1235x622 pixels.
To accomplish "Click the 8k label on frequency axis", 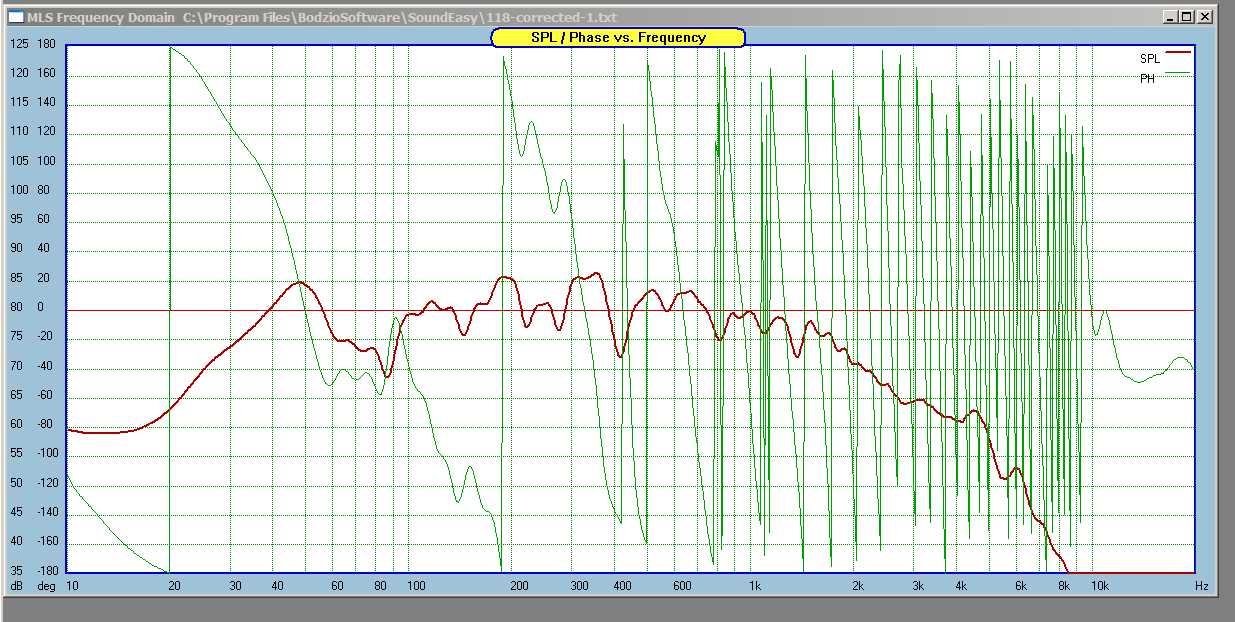I will point(1064,587).
